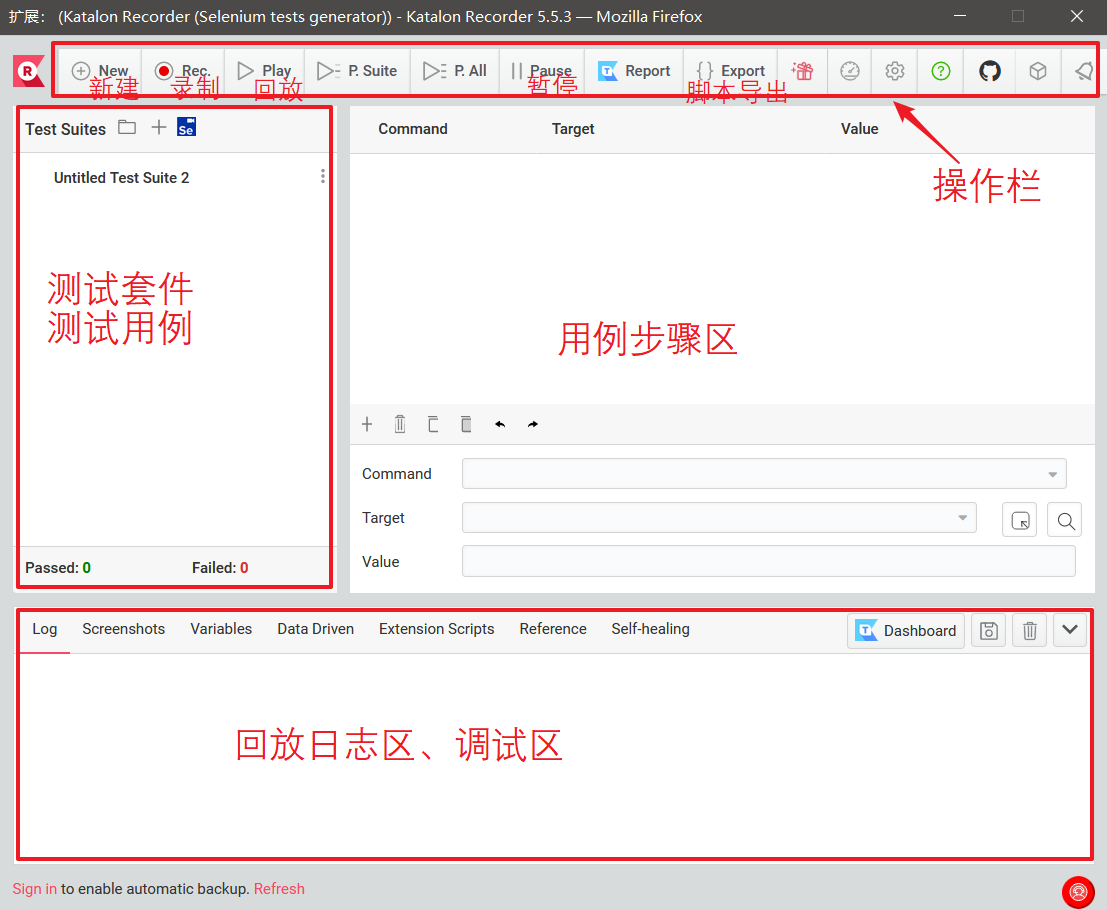Start recording with the Rec. button
The width and height of the screenshot is (1107, 910).
click(x=183, y=71)
